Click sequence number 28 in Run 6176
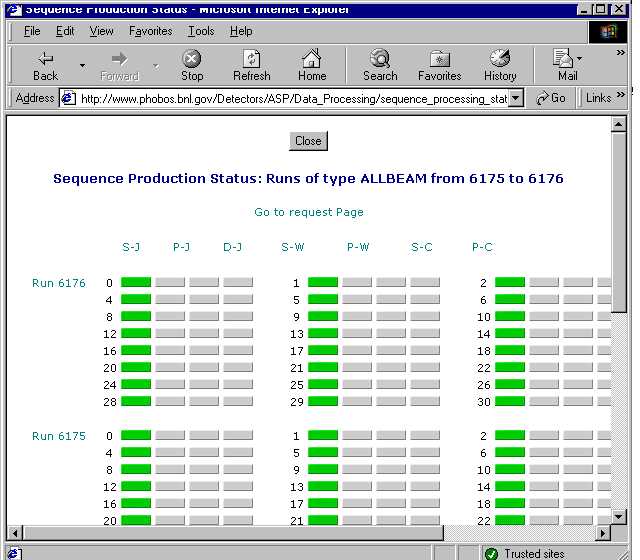The image size is (640, 560). click(110, 402)
